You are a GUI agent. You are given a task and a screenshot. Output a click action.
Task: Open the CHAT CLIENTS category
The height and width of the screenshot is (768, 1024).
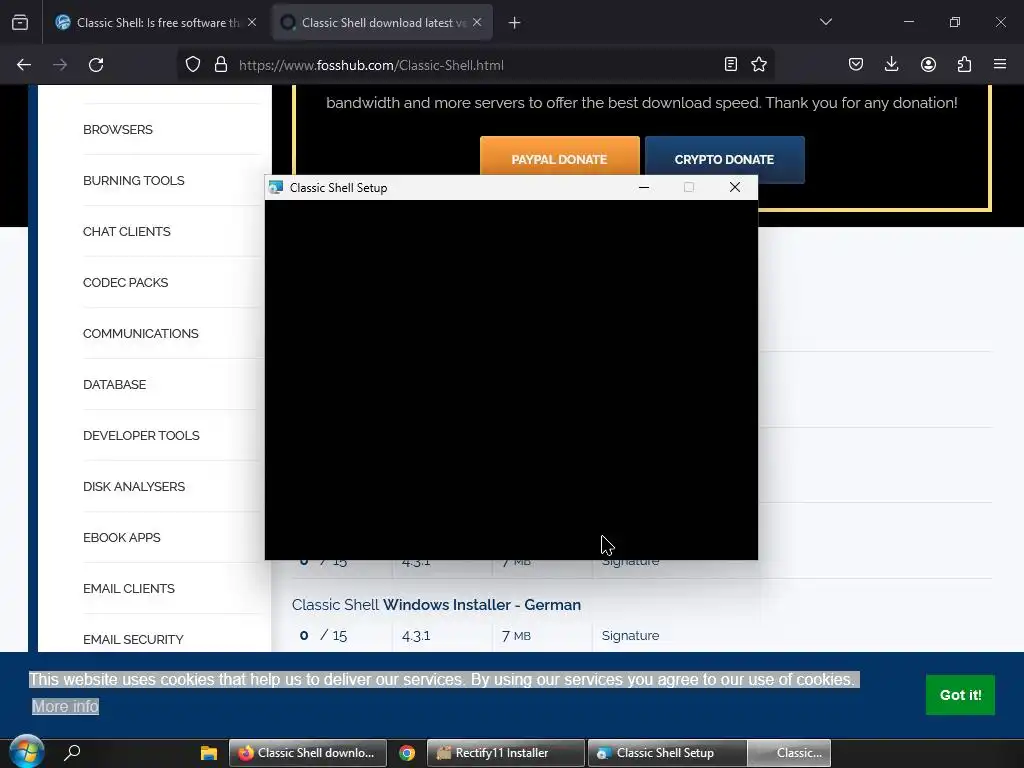(x=127, y=231)
